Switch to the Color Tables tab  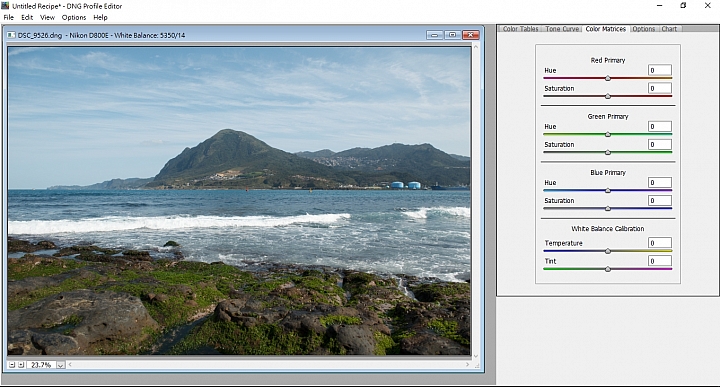520,29
